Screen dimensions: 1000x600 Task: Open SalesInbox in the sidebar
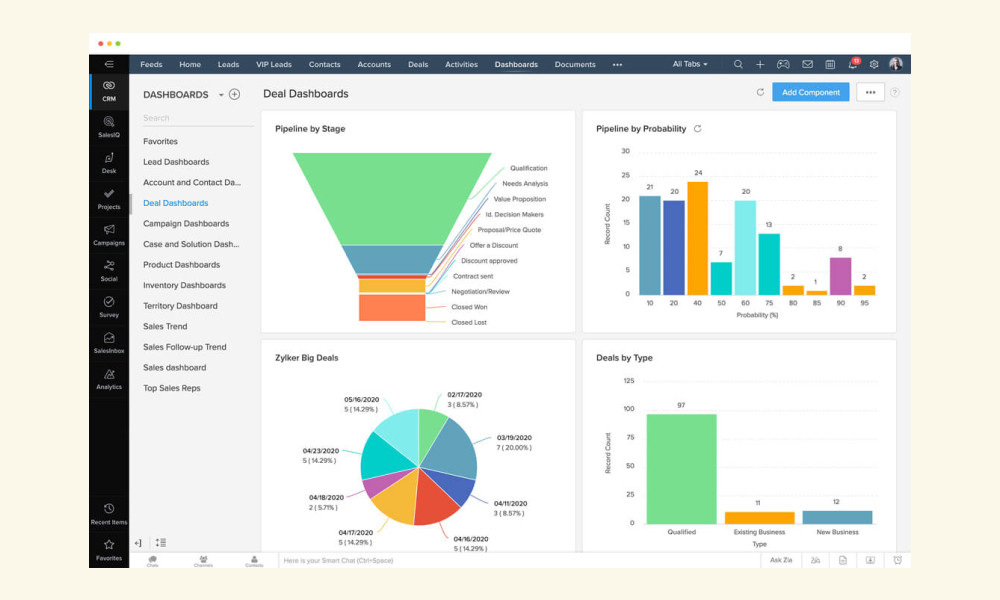click(109, 343)
